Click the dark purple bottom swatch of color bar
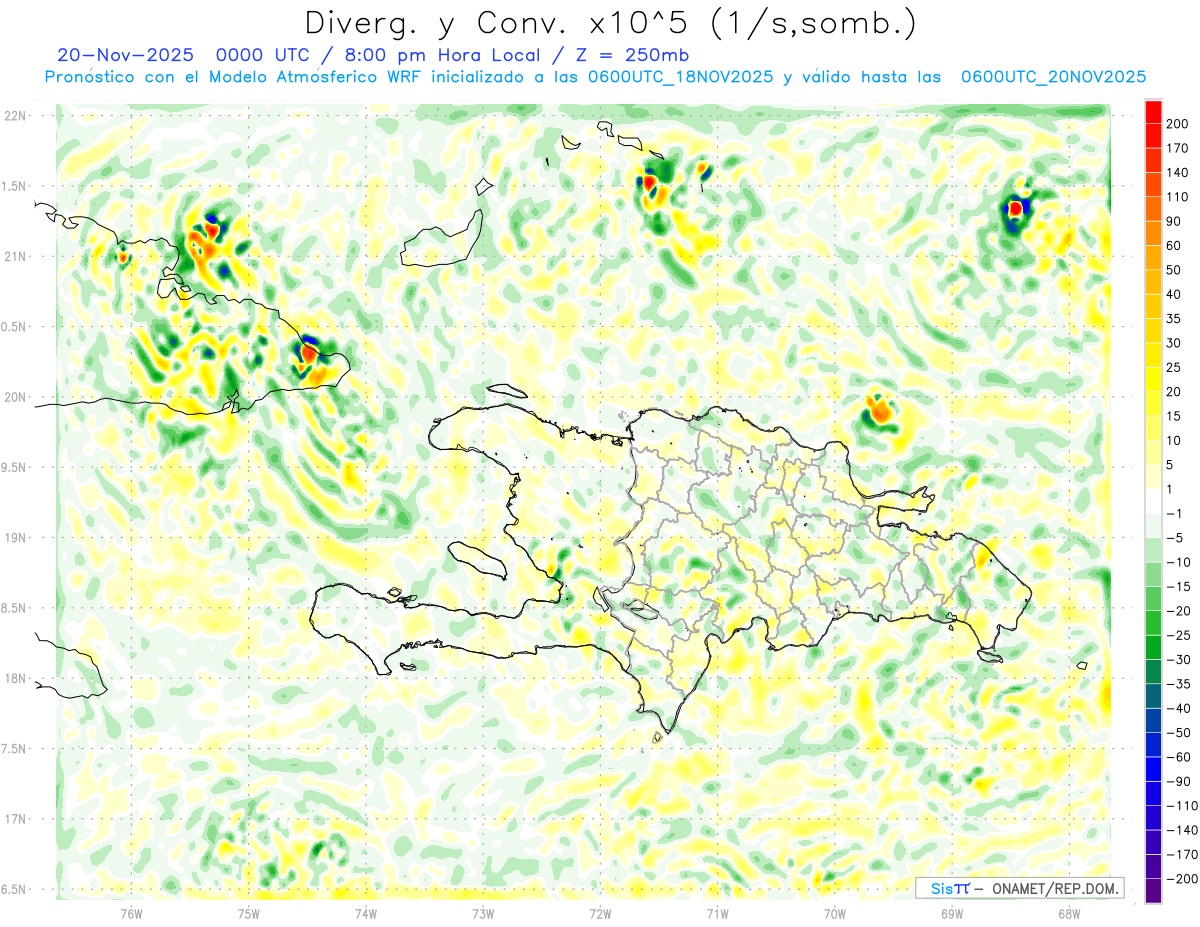Image resolution: width=1200 pixels, height=927 pixels. tap(1153, 891)
